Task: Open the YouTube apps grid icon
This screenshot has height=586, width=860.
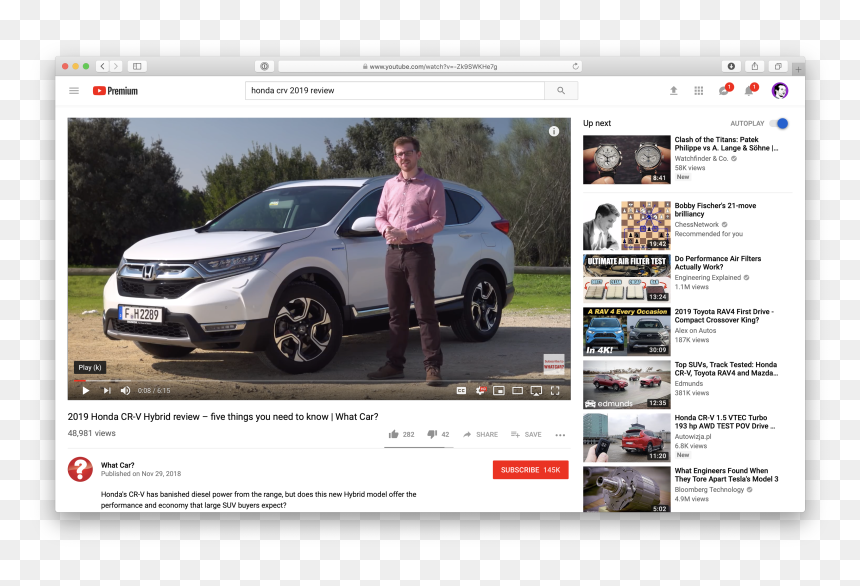Action: pos(698,91)
